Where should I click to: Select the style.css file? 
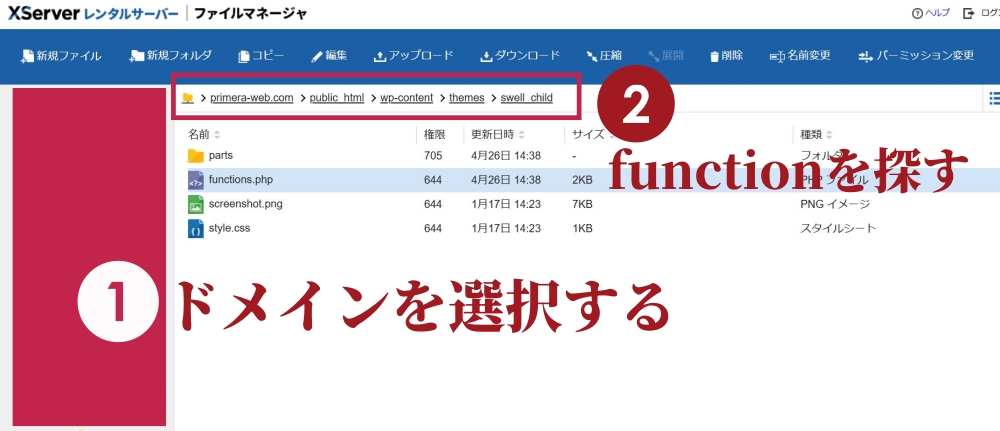point(230,228)
